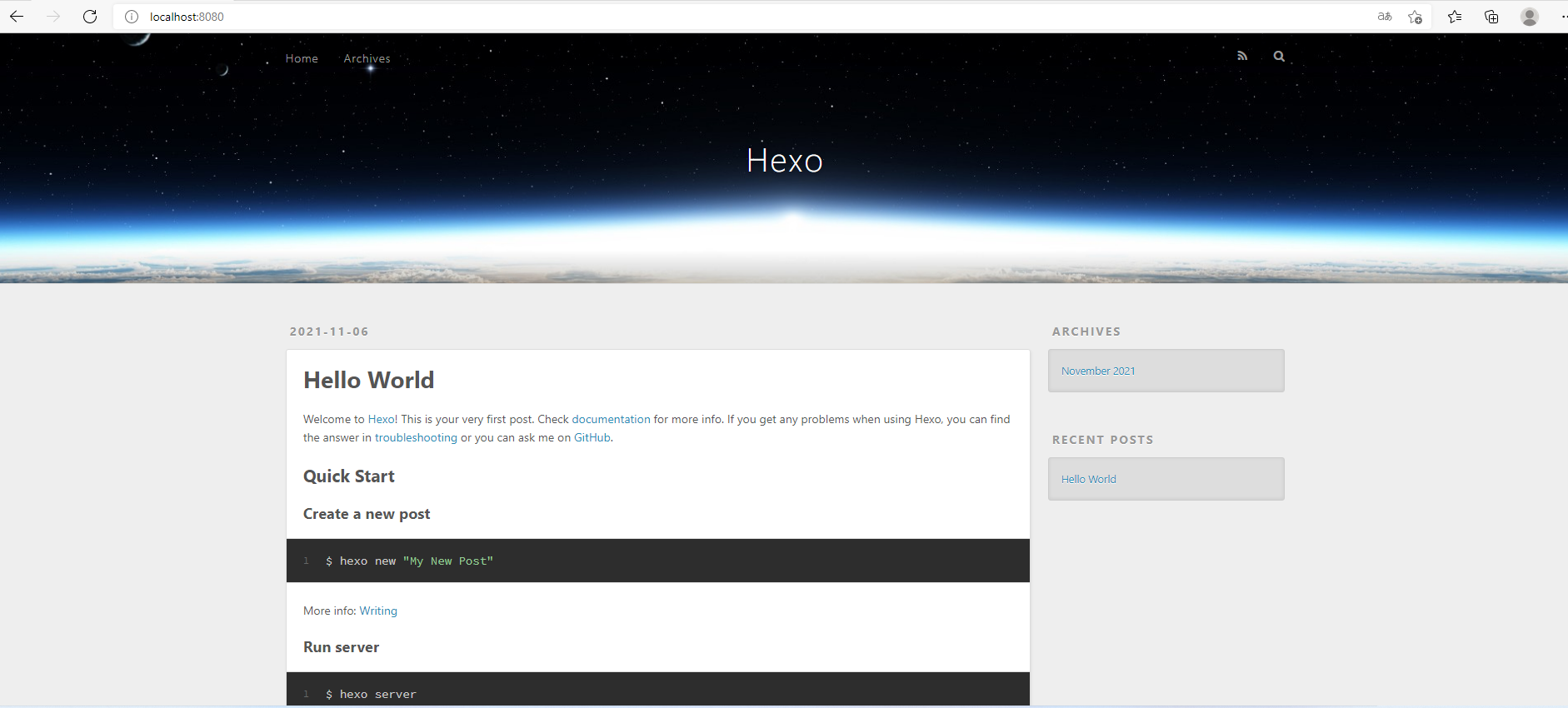The height and width of the screenshot is (708, 1568).
Task: Follow the Hexo link in the welcome text
Action: click(382, 419)
